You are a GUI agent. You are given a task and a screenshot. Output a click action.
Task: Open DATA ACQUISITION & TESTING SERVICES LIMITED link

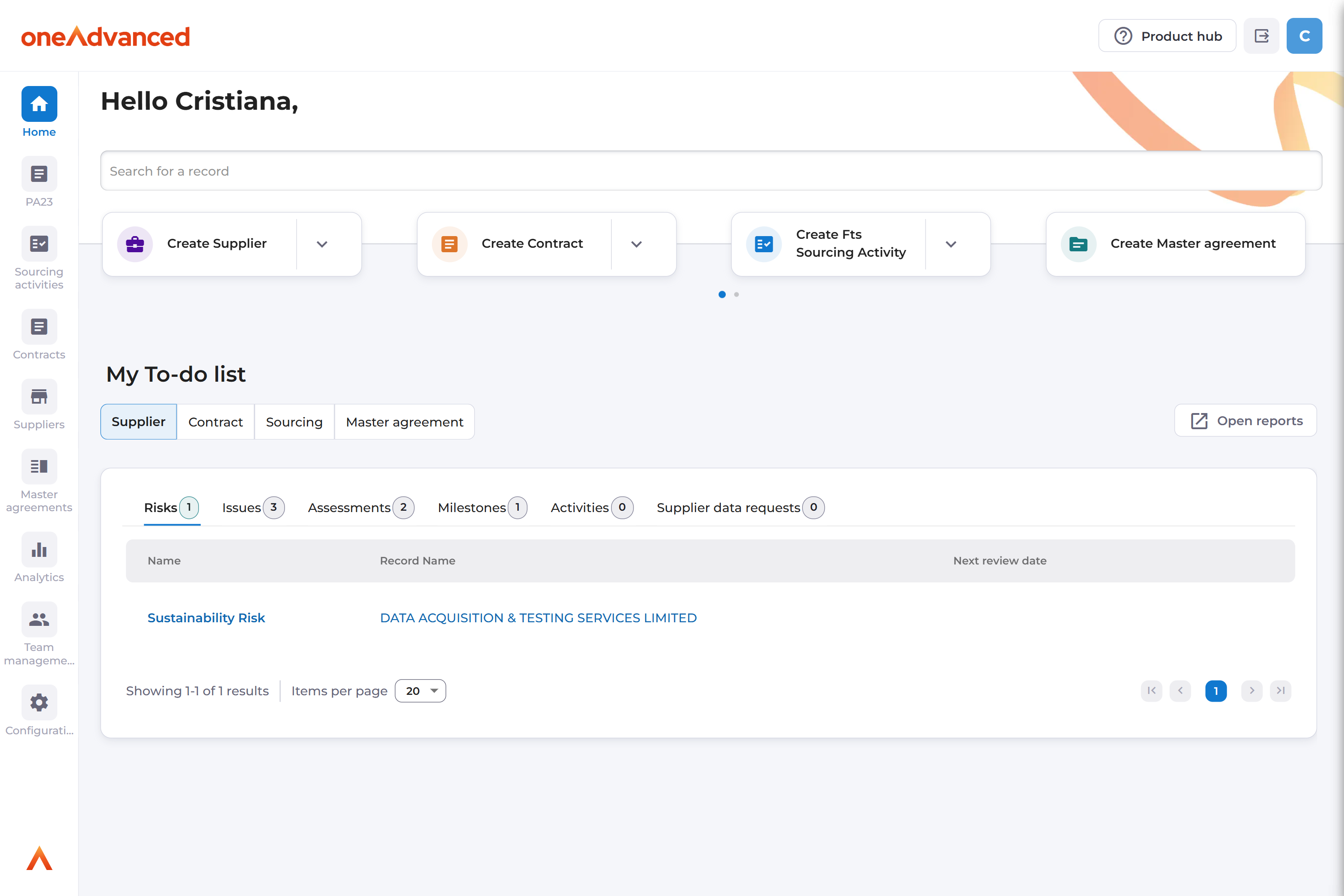click(x=538, y=618)
